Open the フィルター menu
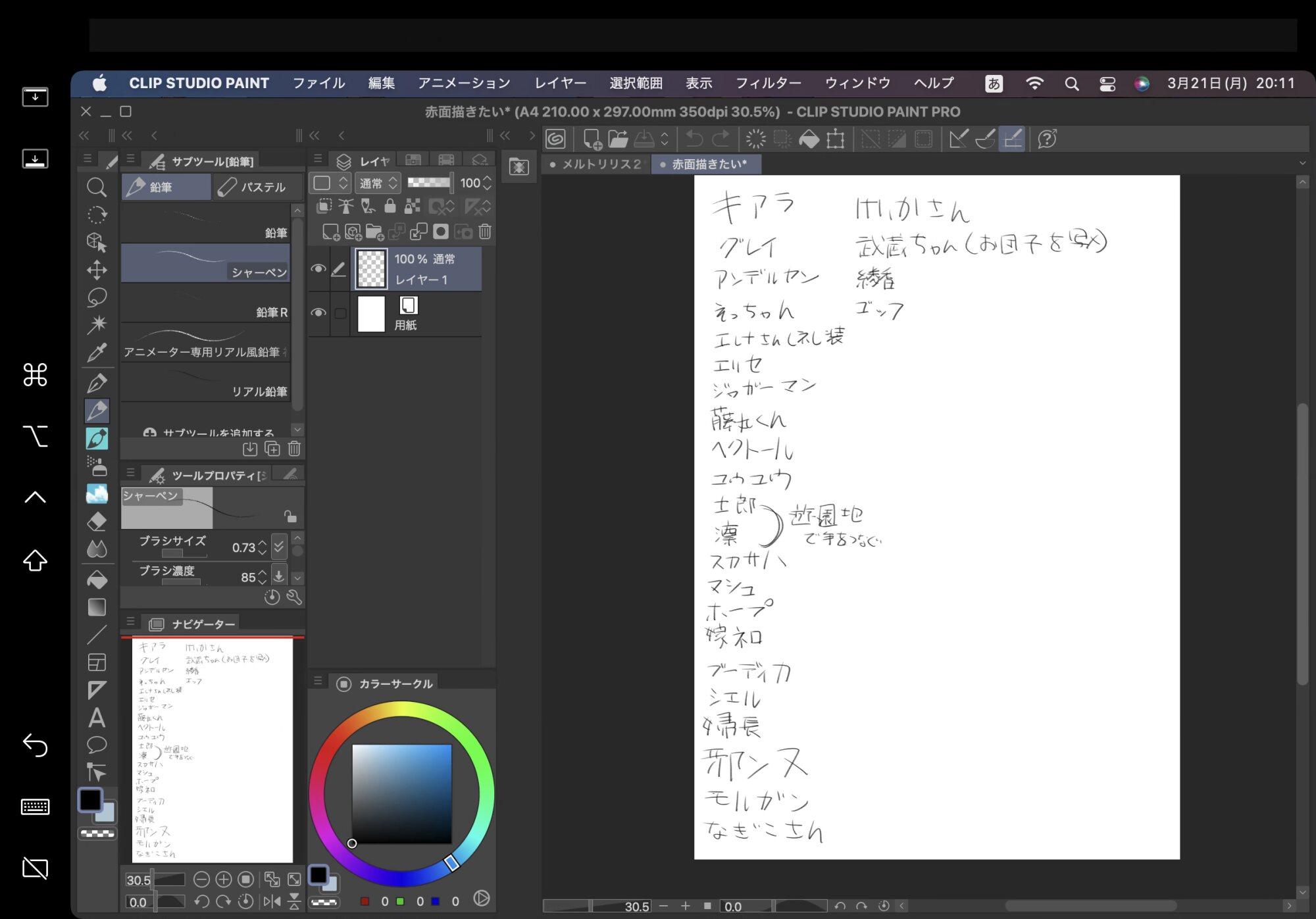Viewport: 1316px width, 919px height. pyautogui.click(x=768, y=84)
